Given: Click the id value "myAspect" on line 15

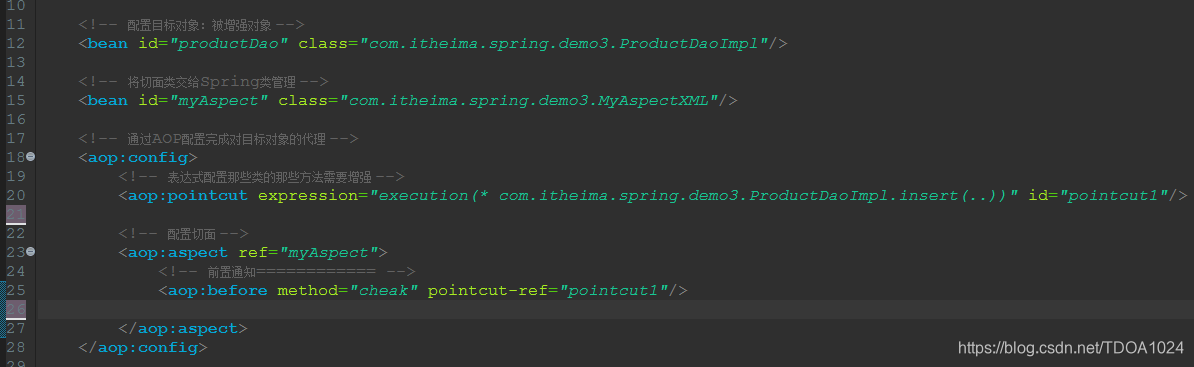Looking at the screenshot, I should (x=218, y=101).
